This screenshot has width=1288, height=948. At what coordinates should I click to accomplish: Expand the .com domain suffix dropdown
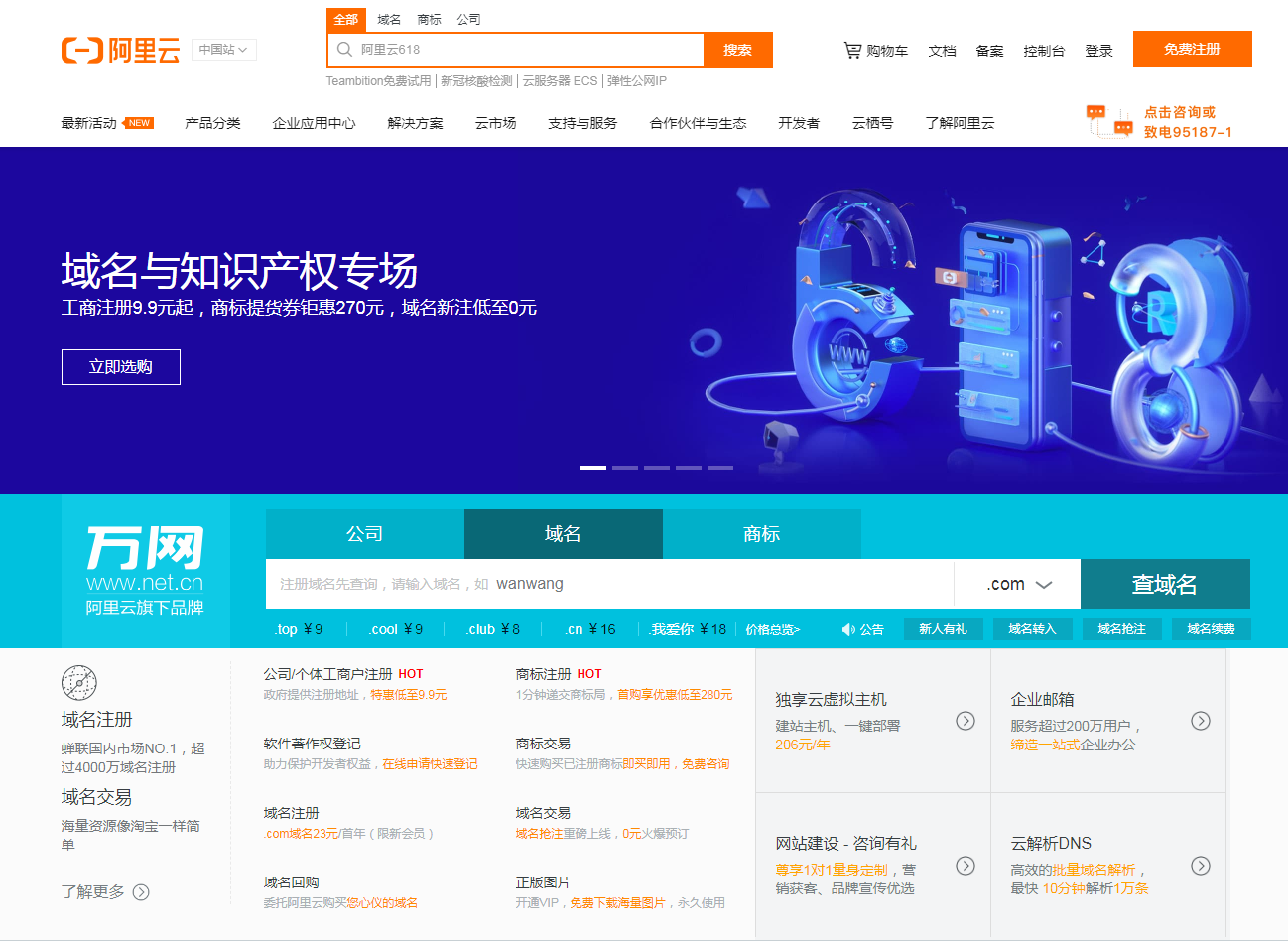(1018, 584)
